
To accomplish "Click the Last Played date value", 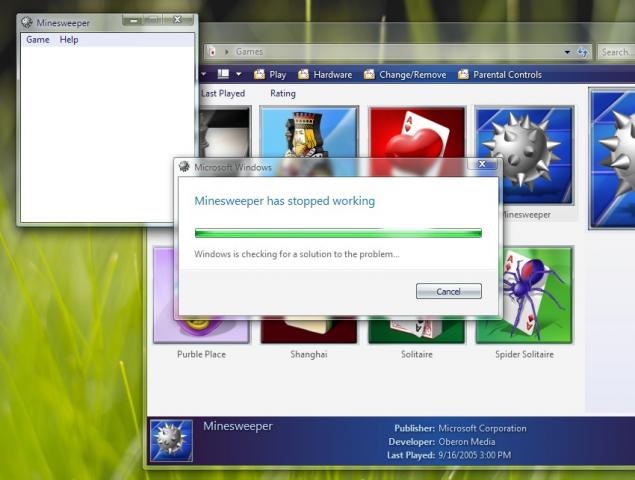I will 475,455.
